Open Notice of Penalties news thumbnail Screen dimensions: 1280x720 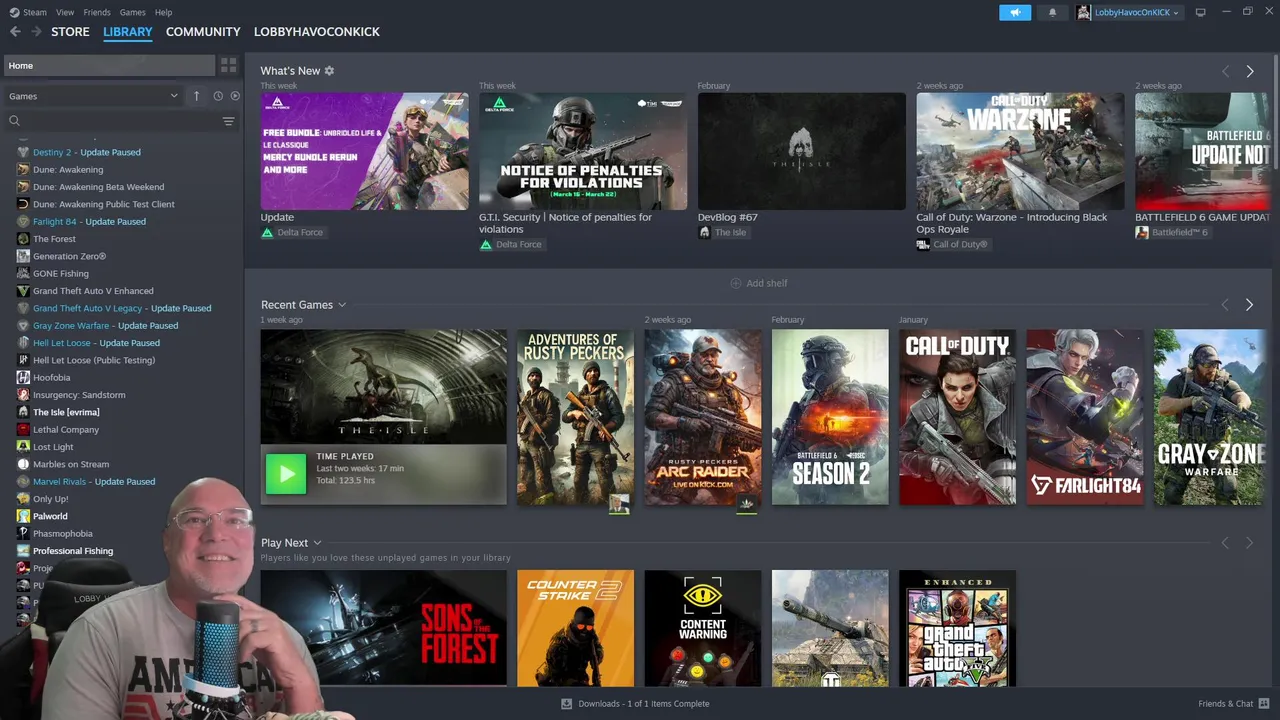[583, 151]
